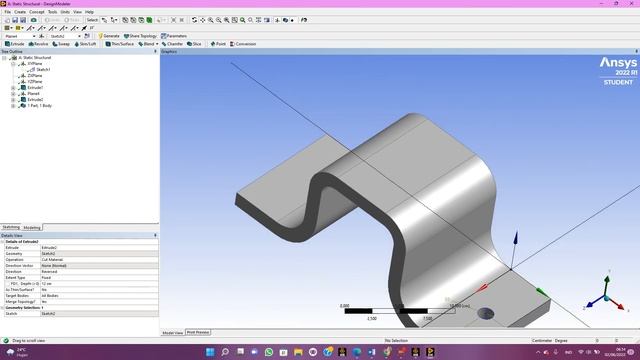Click the Direction value Reversed
Viewport: 640px width, 360px height.
[99, 272]
